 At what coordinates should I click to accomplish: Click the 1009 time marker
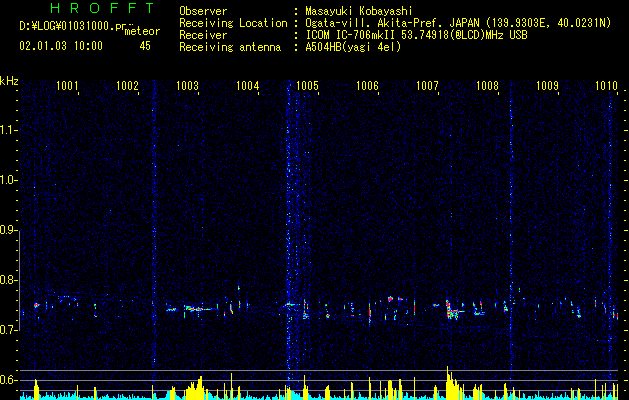548,86
